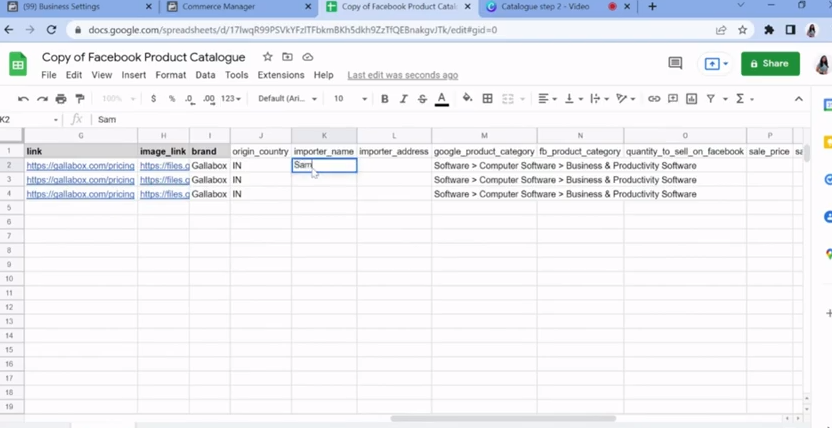Toggle Bold formatting
This screenshot has height=428, width=832.
pyautogui.click(x=385, y=99)
